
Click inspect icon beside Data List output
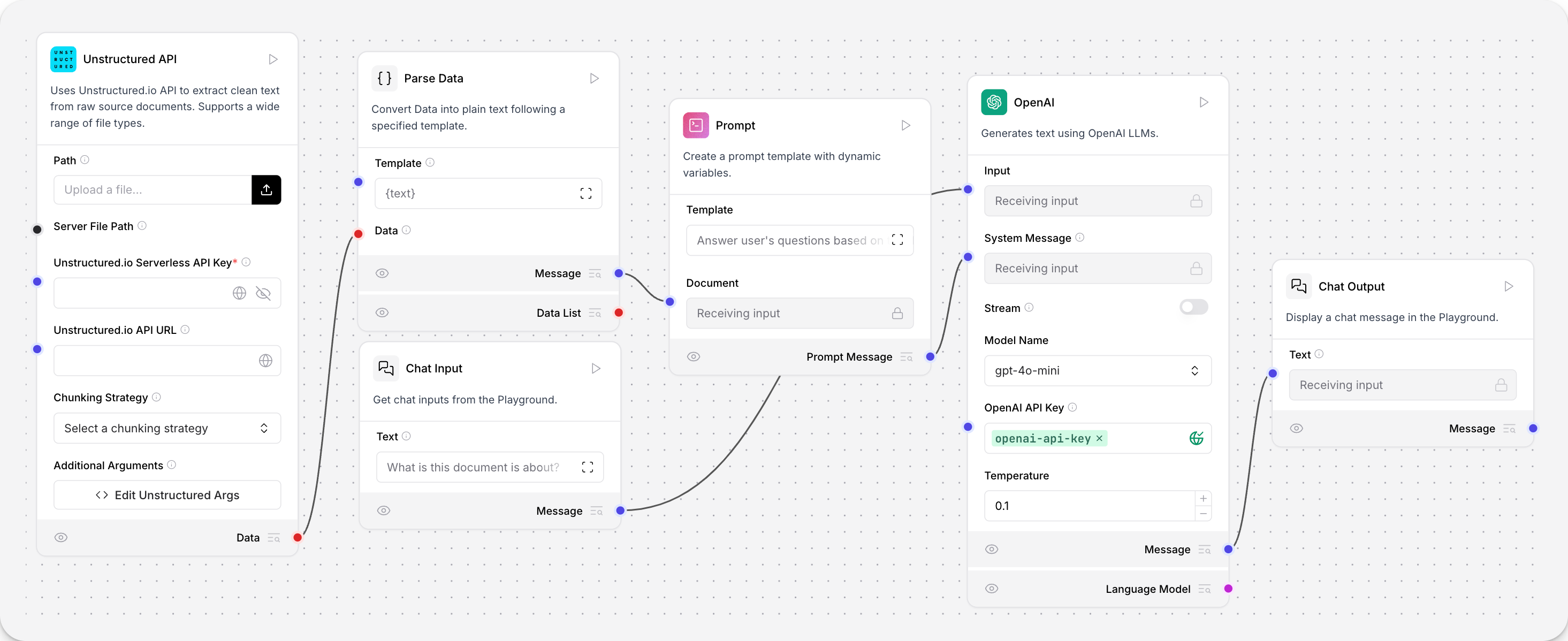point(595,314)
